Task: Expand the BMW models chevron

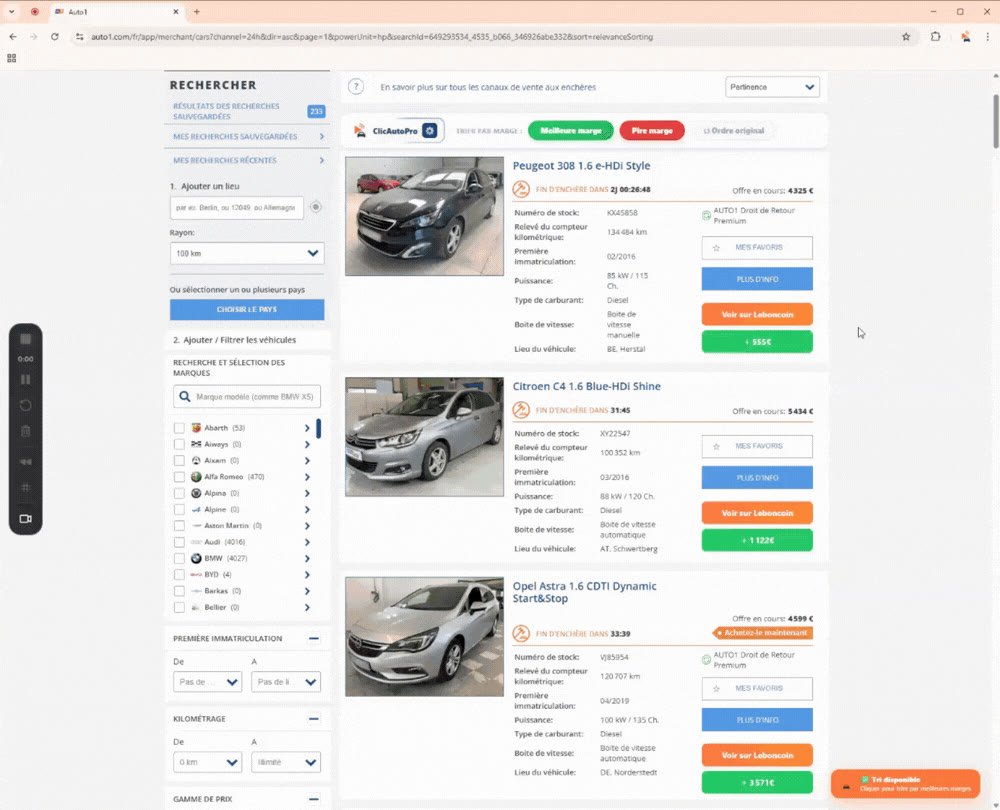Action: 307,558
